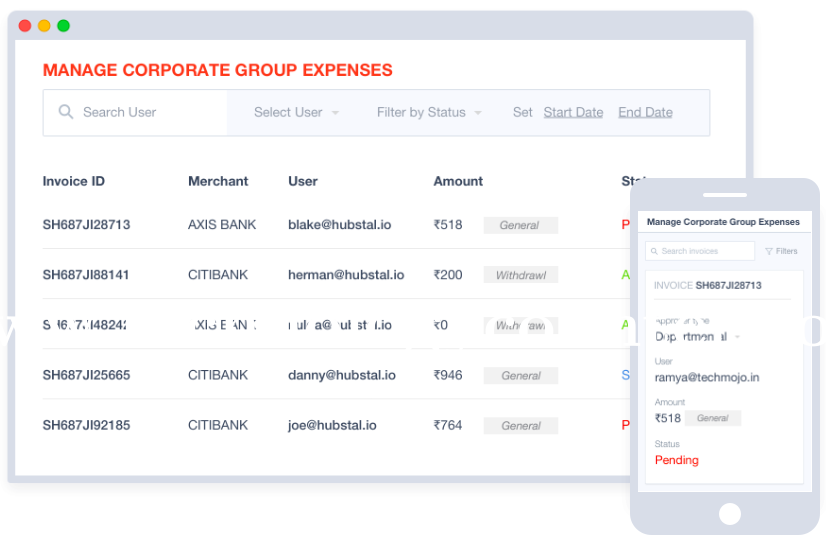Click the CITIBANK merchant for danny@hubstal.io

(218, 375)
